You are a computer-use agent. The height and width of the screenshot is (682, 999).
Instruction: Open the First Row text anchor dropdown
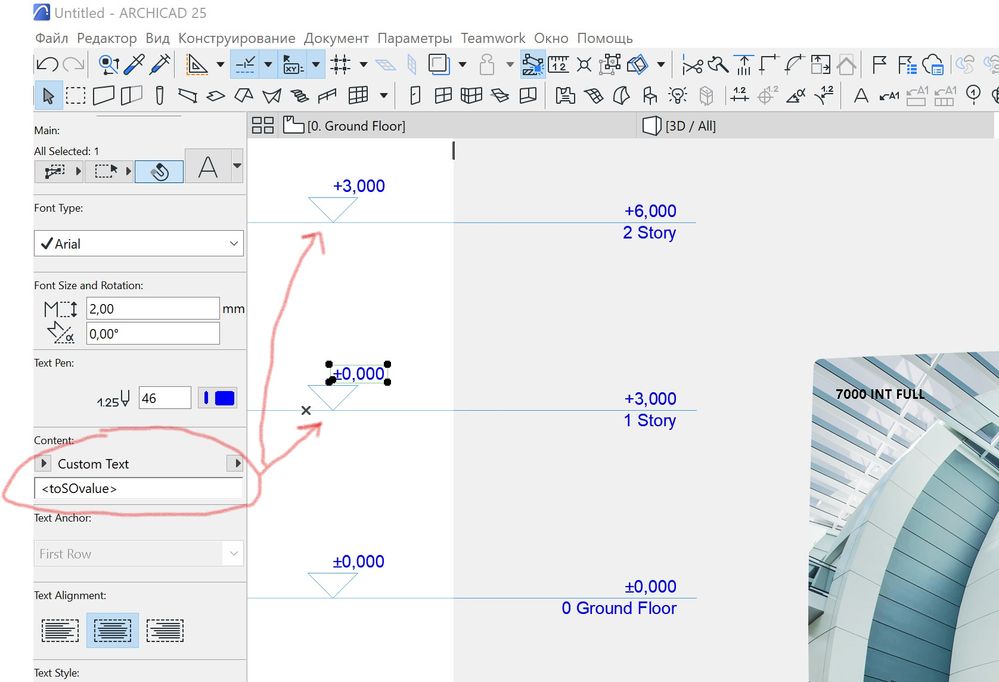pos(139,554)
